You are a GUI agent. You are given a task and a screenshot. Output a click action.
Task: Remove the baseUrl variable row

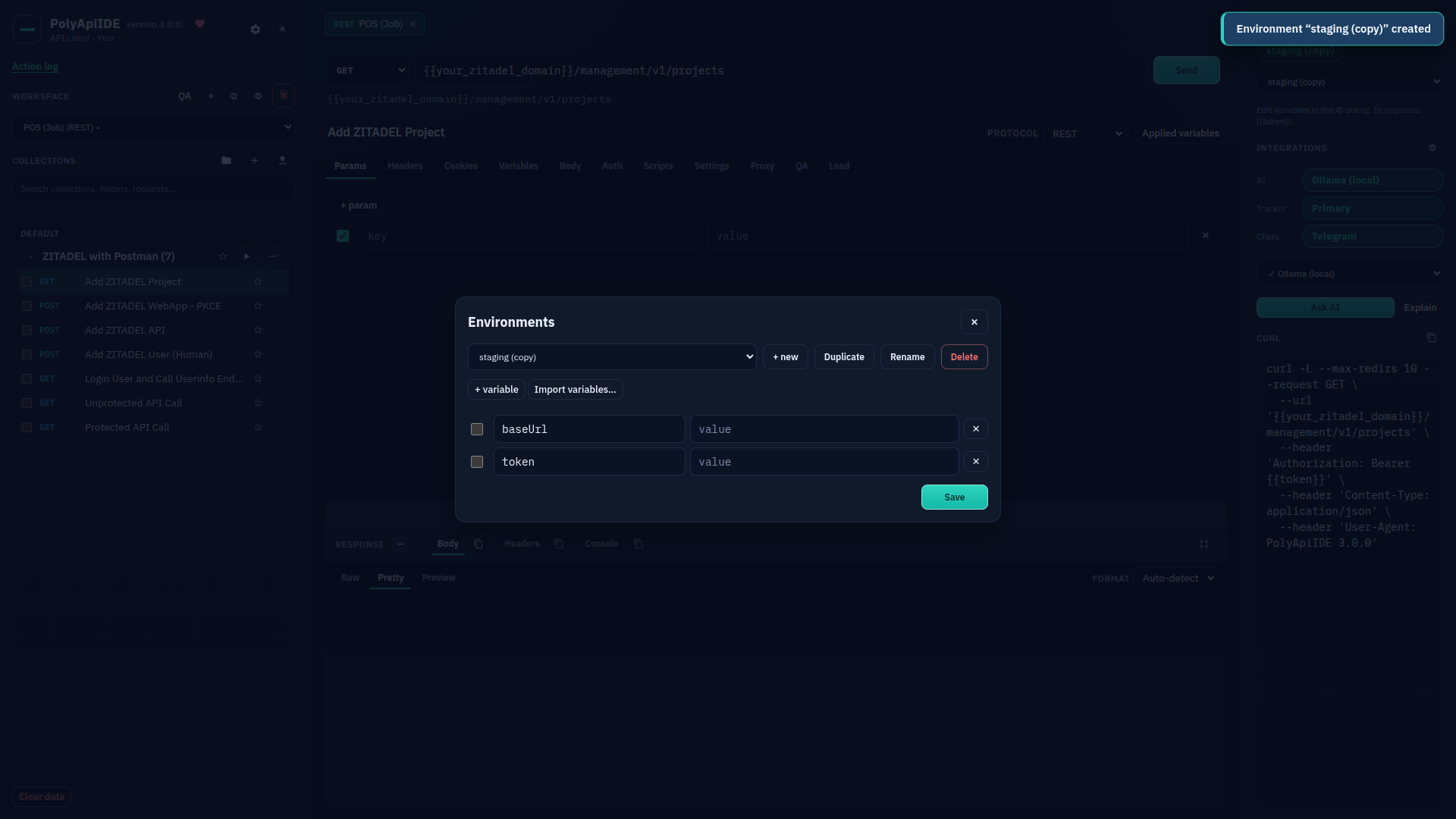976,429
